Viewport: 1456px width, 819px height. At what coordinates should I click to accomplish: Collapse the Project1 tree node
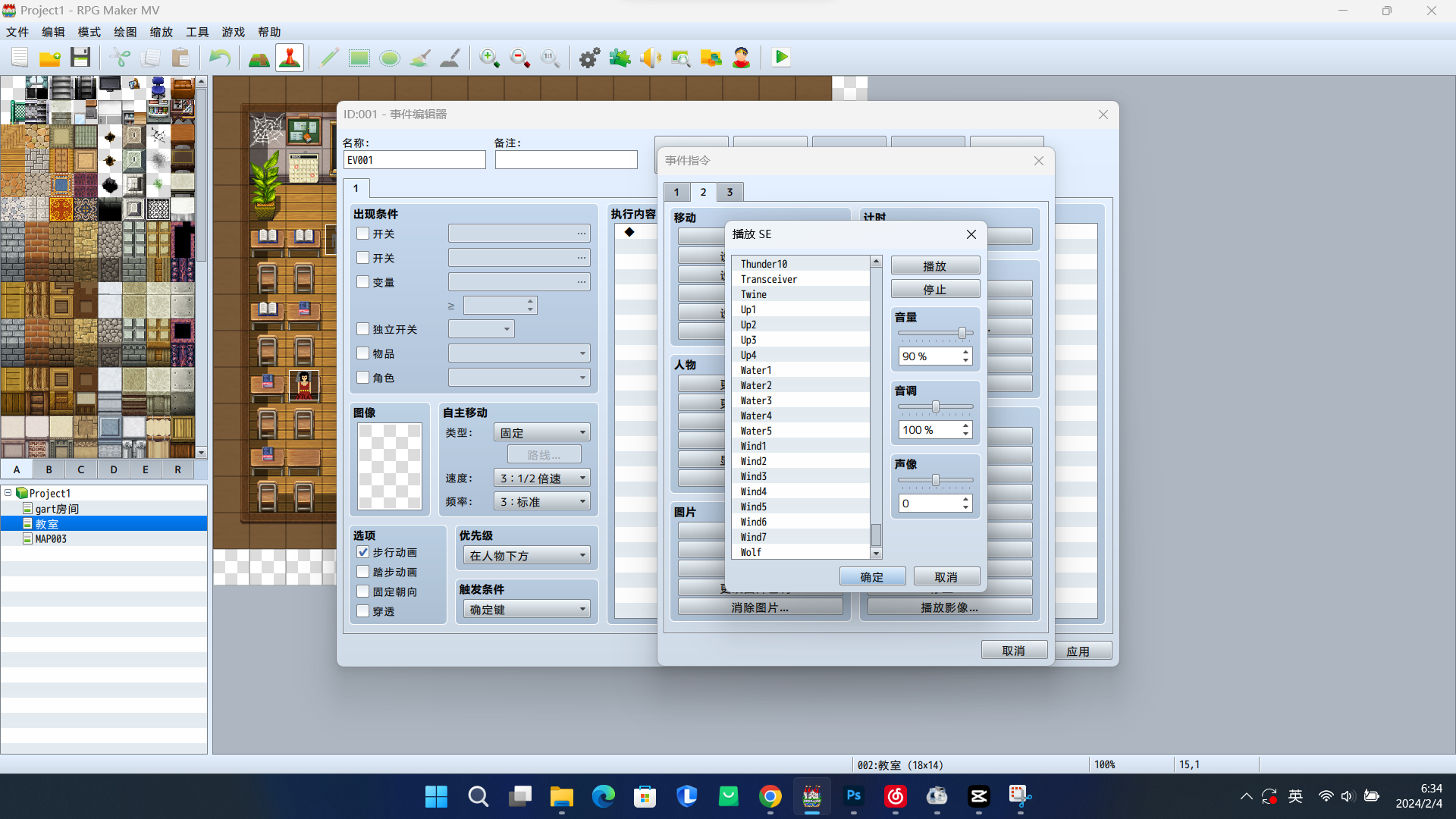[8, 493]
